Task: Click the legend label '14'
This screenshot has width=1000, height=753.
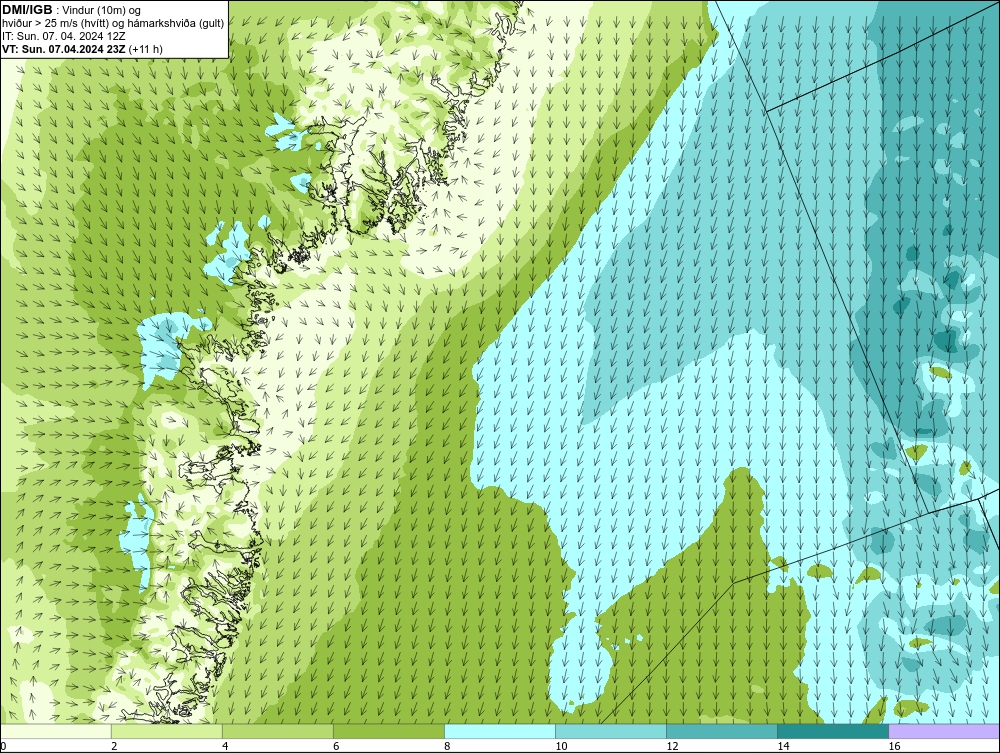Action: coord(783,746)
